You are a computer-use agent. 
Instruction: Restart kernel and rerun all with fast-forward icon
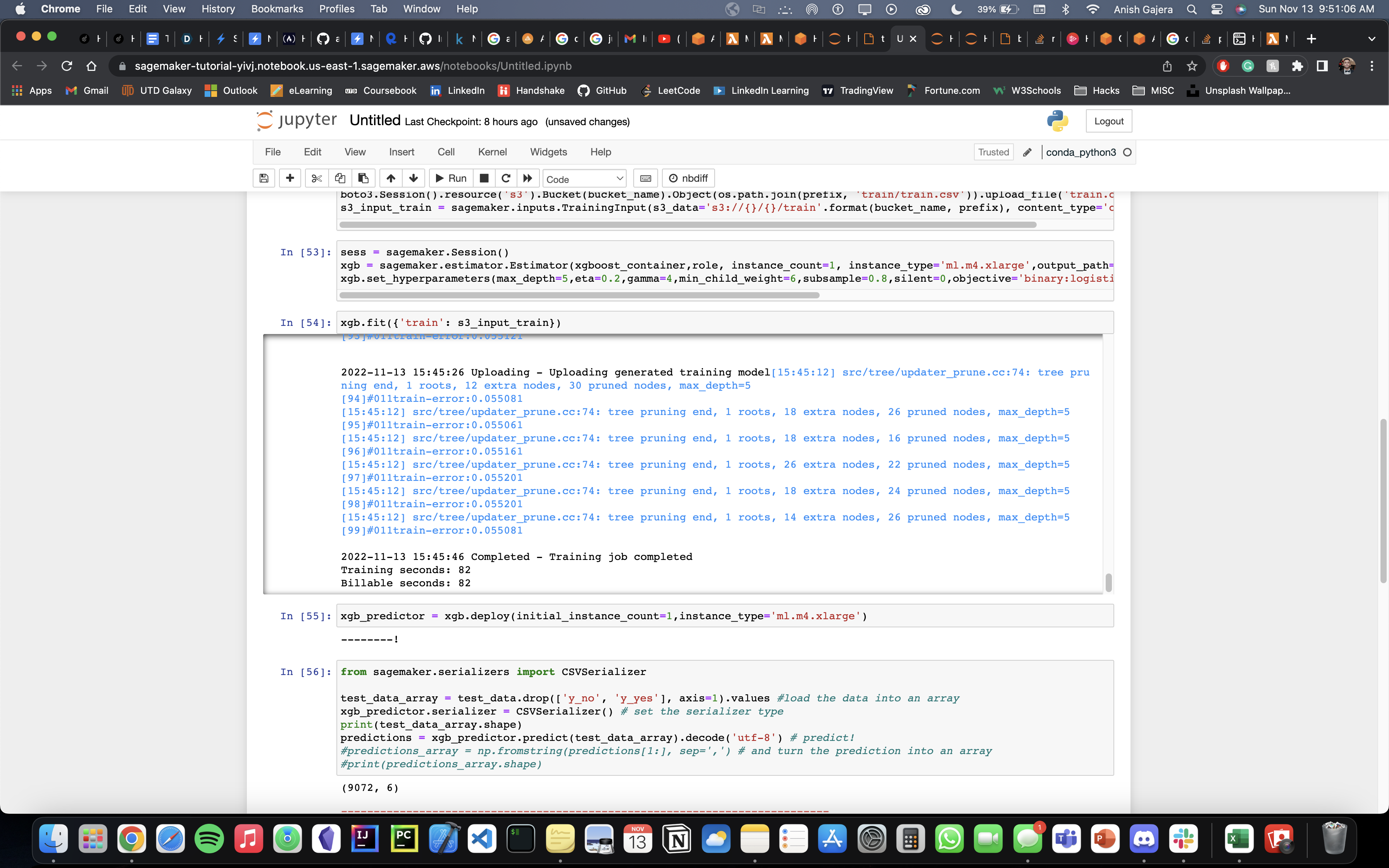coord(527,178)
